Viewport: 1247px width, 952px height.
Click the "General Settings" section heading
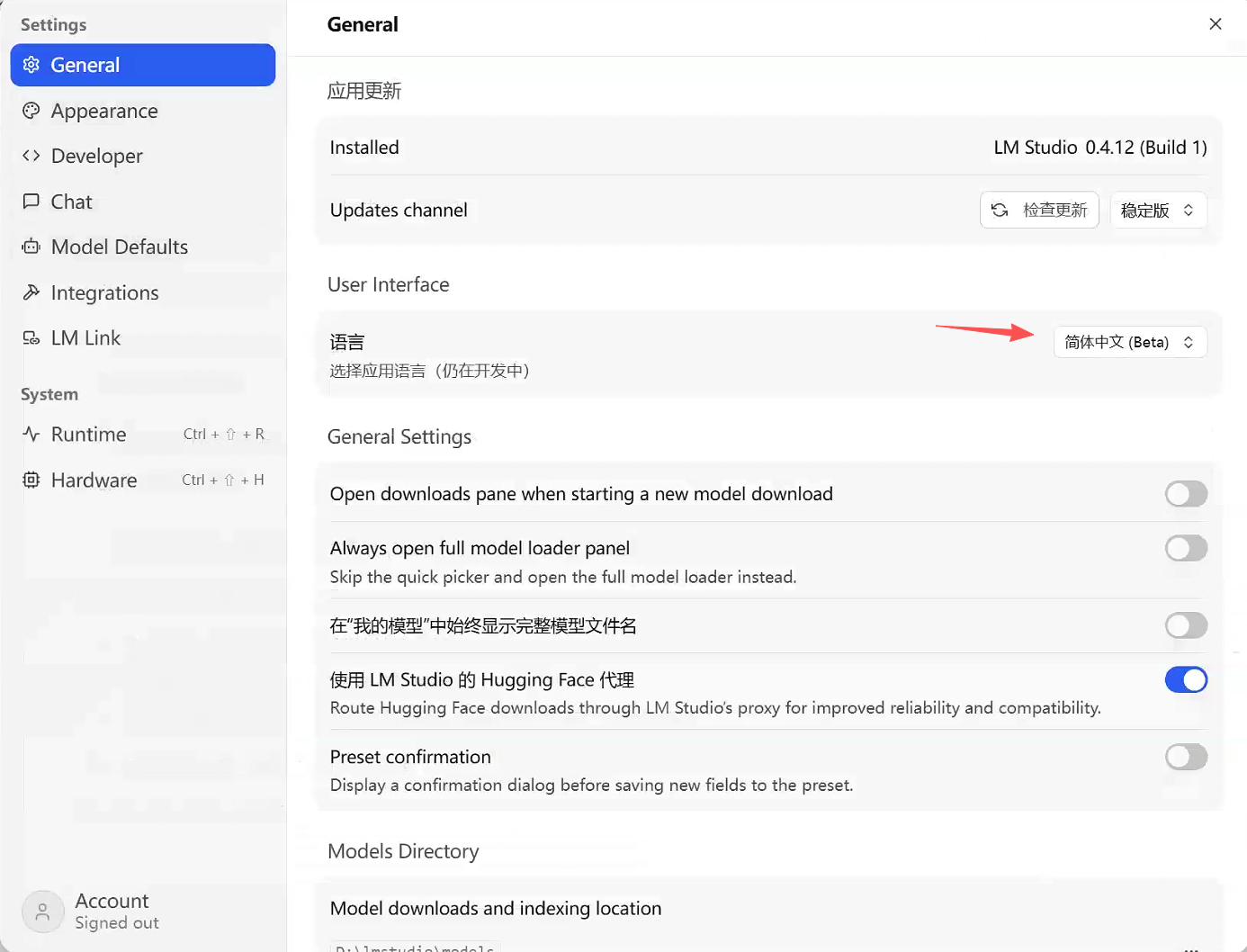399,437
